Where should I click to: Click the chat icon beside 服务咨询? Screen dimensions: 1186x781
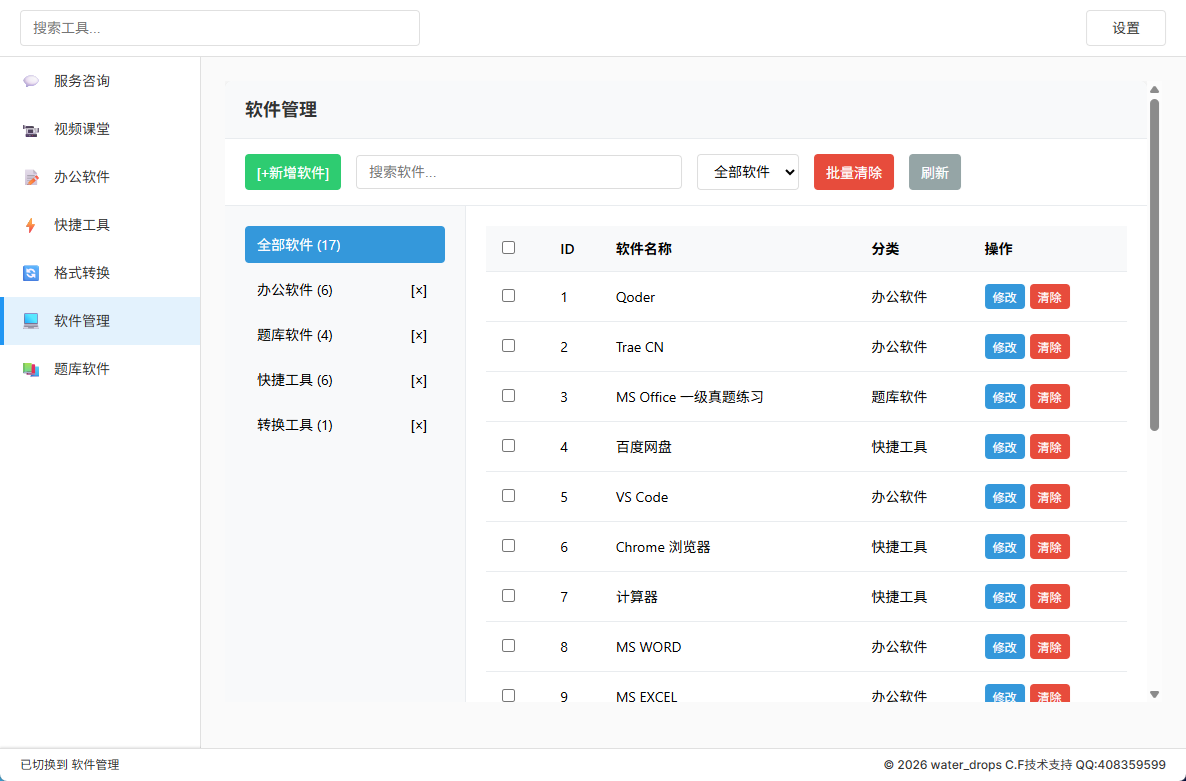pos(30,81)
